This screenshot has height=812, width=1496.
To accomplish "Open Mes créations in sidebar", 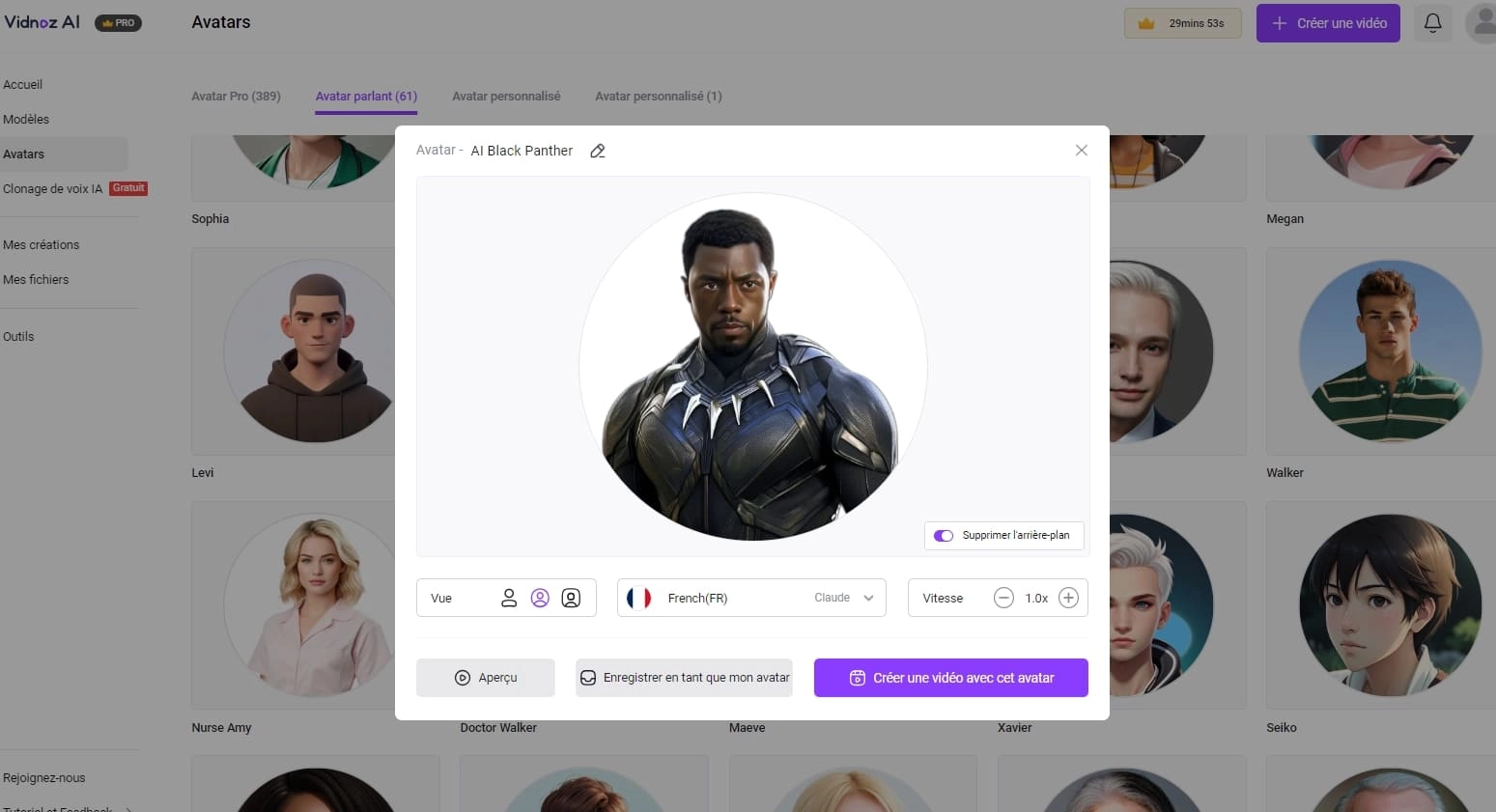I will 42,244.
